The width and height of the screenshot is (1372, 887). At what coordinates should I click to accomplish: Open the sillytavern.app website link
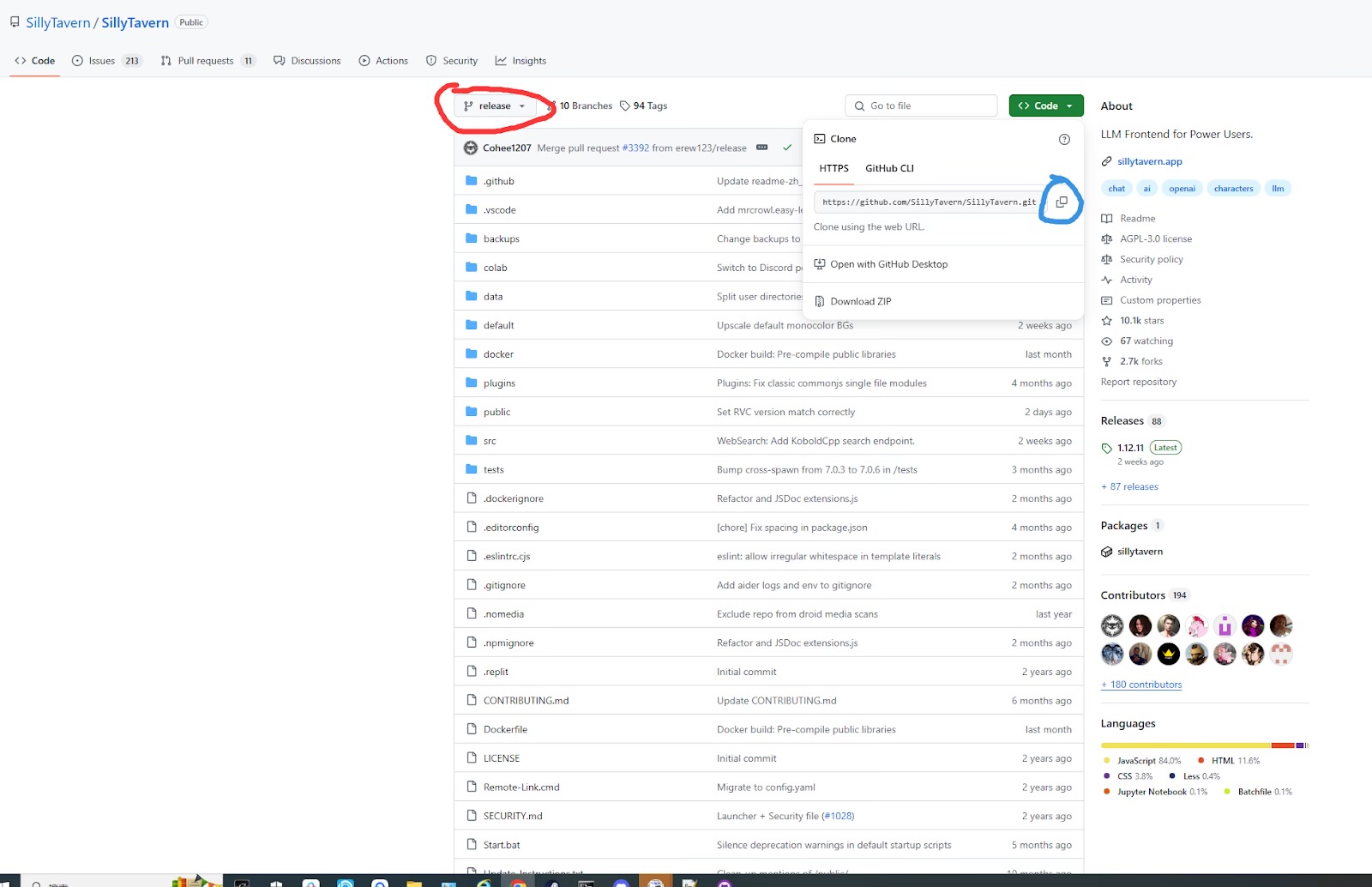pos(1149,161)
